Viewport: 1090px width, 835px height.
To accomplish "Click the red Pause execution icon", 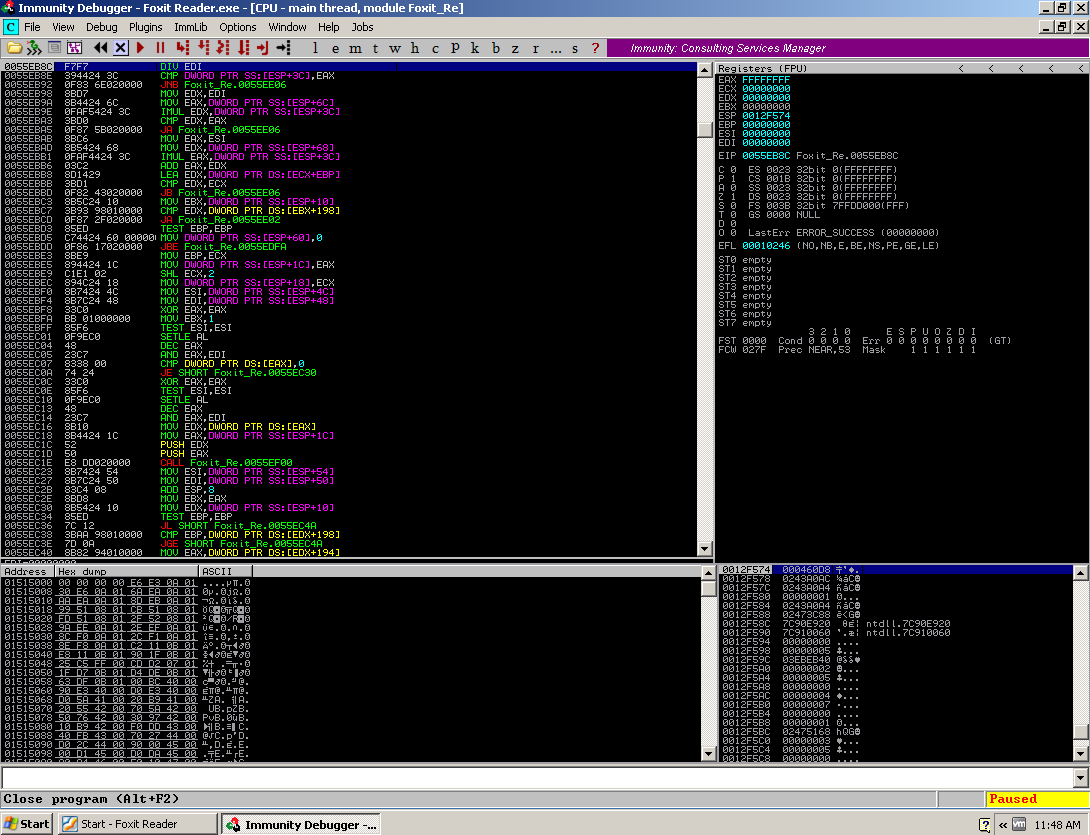I will point(161,48).
